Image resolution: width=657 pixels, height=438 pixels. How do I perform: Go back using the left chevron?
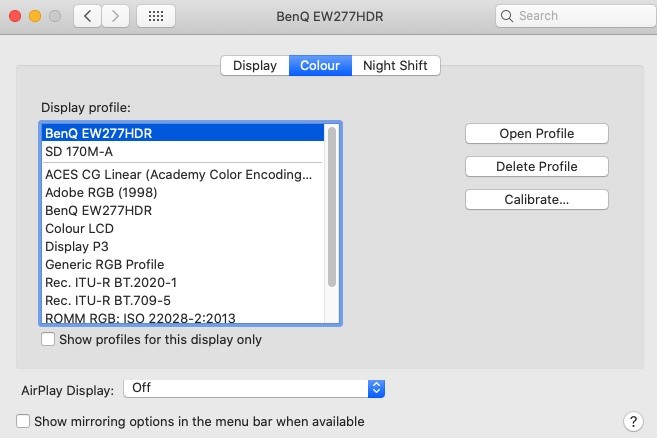(88, 16)
